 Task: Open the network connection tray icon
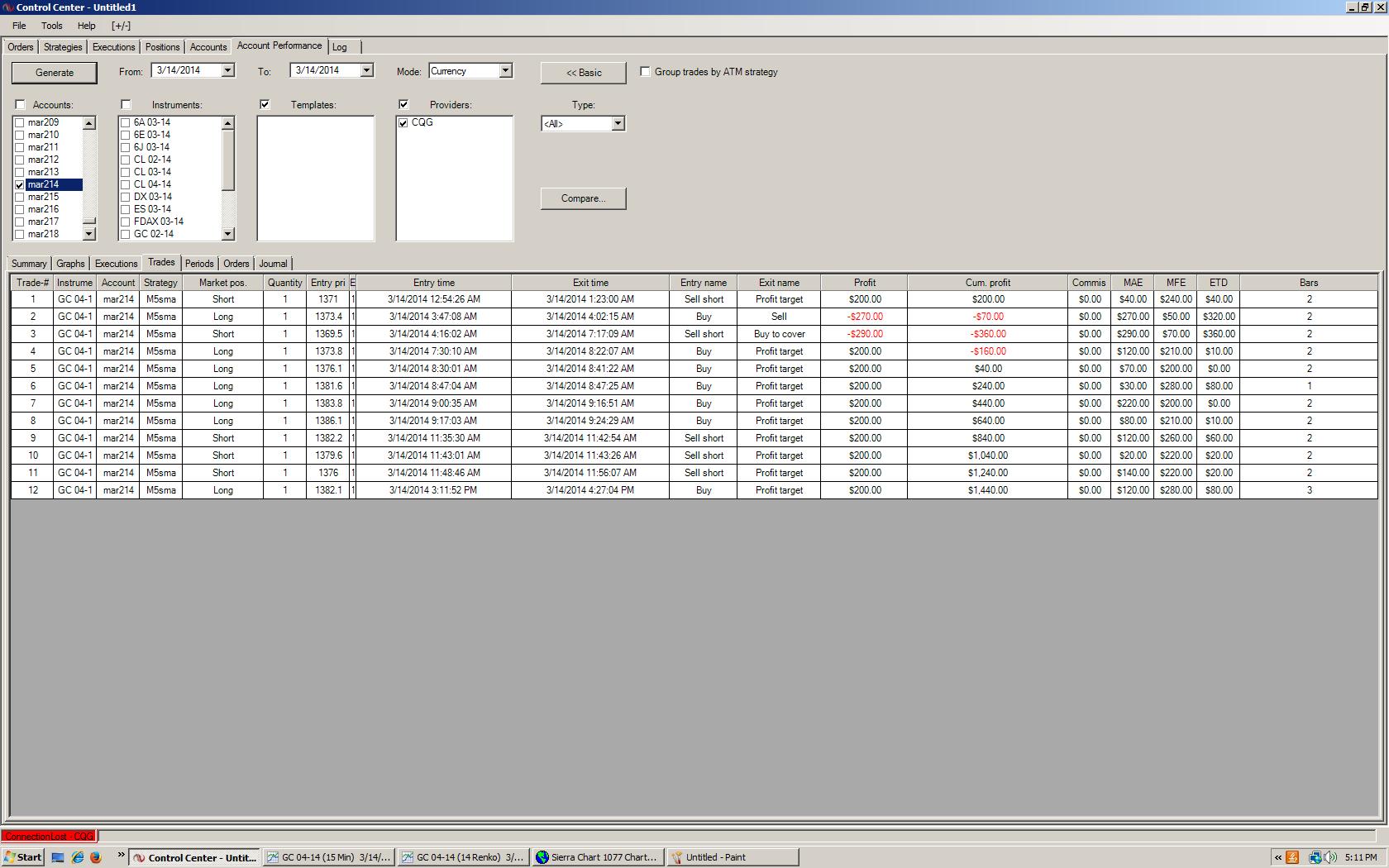coord(1314,857)
